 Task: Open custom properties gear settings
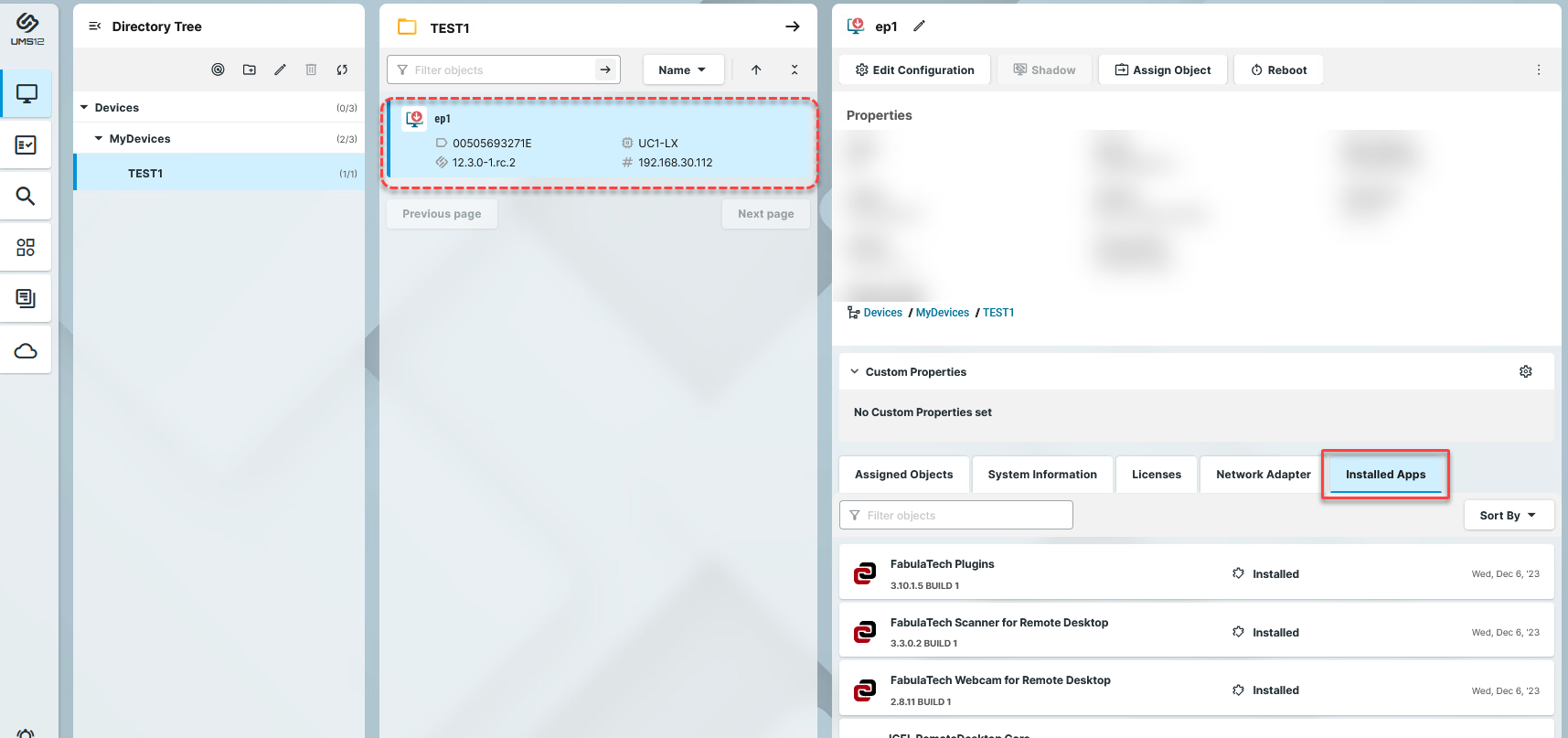(x=1525, y=371)
